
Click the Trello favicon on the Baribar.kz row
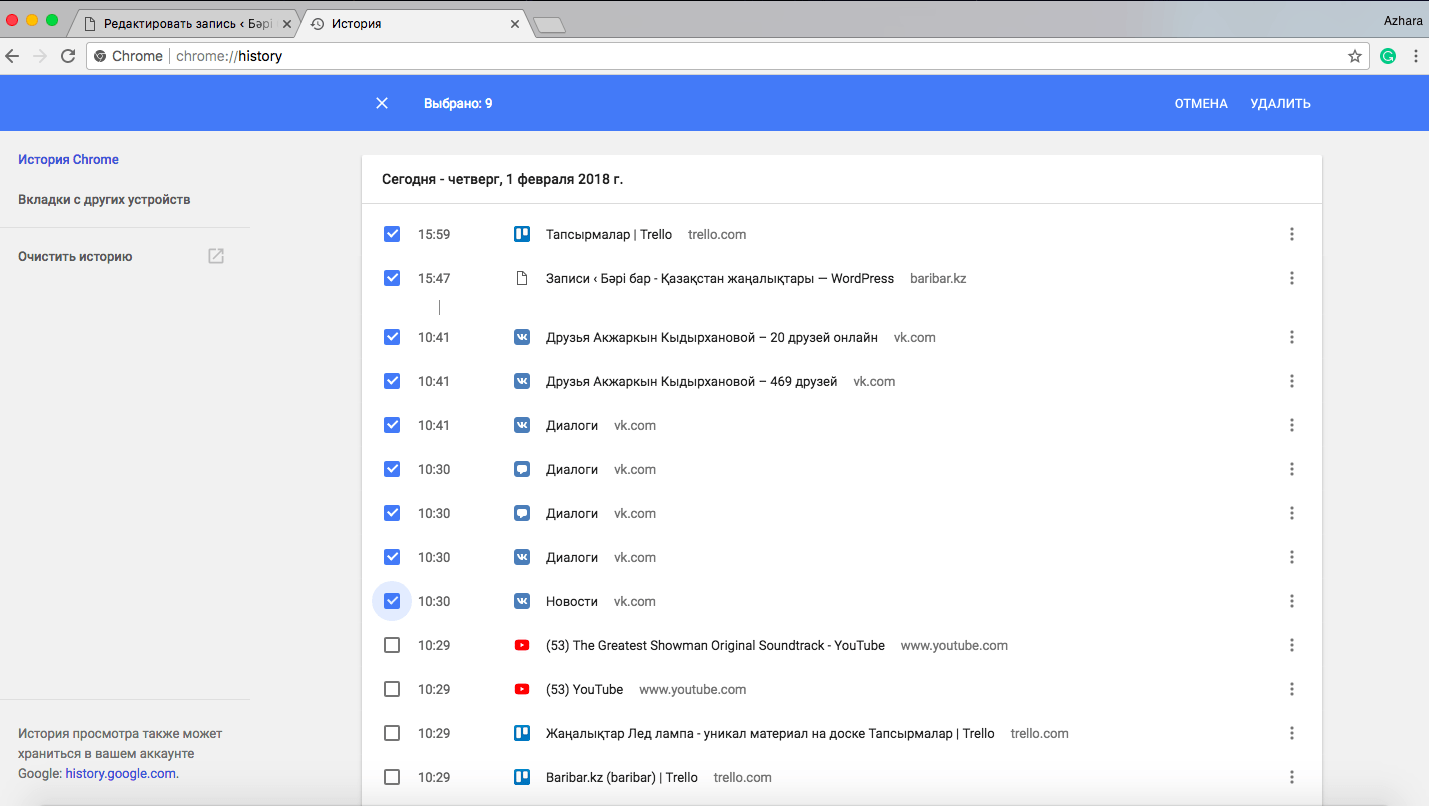pyautogui.click(x=521, y=777)
